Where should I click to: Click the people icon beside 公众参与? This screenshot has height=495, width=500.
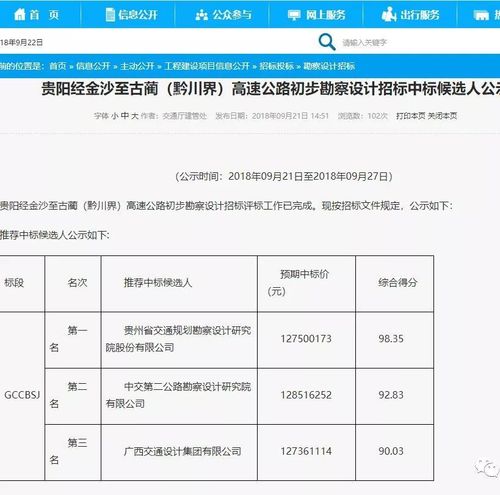[201, 15]
